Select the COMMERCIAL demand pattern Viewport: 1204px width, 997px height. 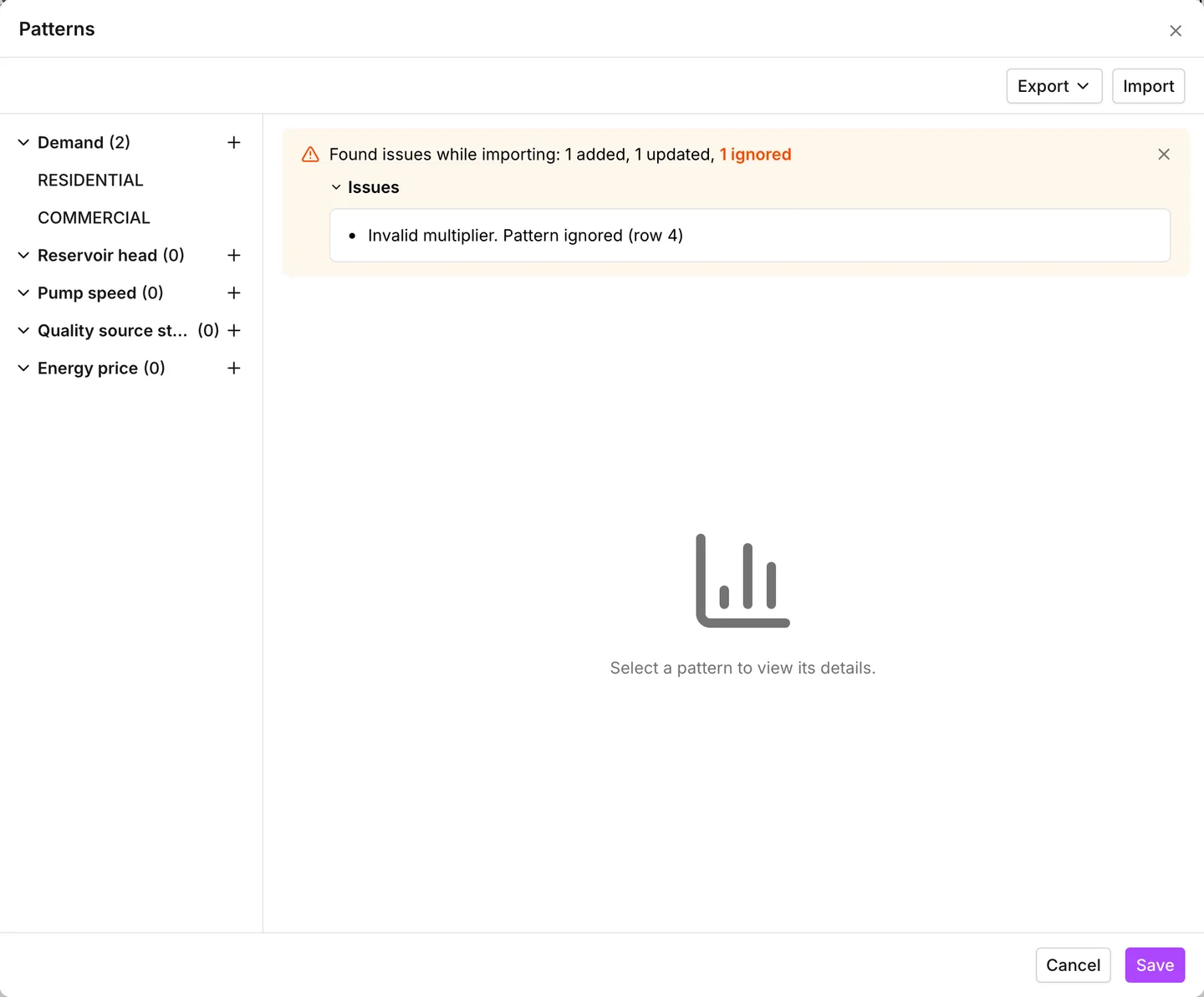[94, 218]
